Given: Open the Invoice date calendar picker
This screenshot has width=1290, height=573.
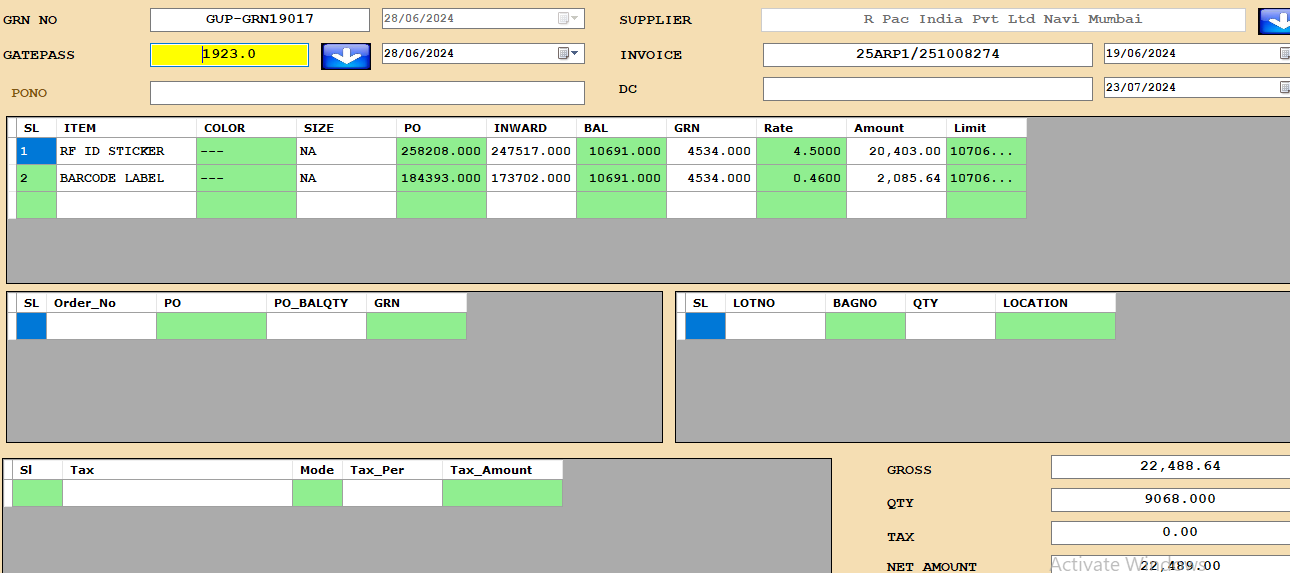Looking at the screenshot, I should click(1284, 54).
